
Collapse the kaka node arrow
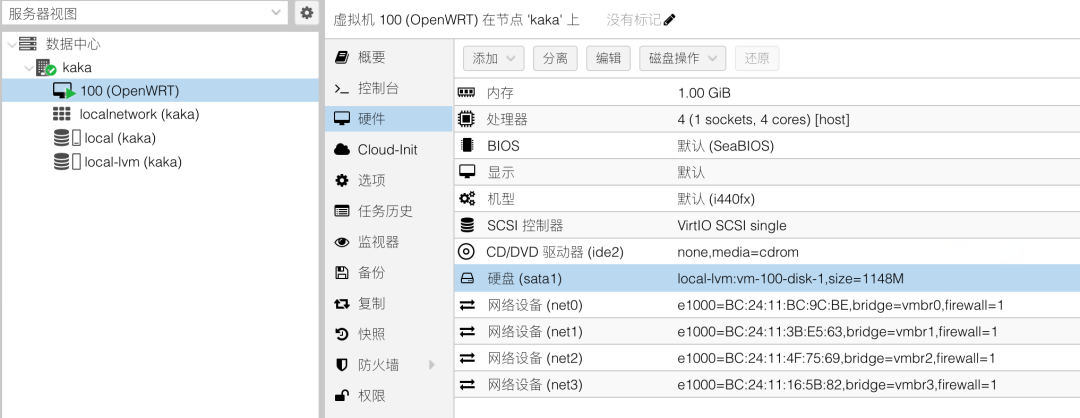point(29,68)
